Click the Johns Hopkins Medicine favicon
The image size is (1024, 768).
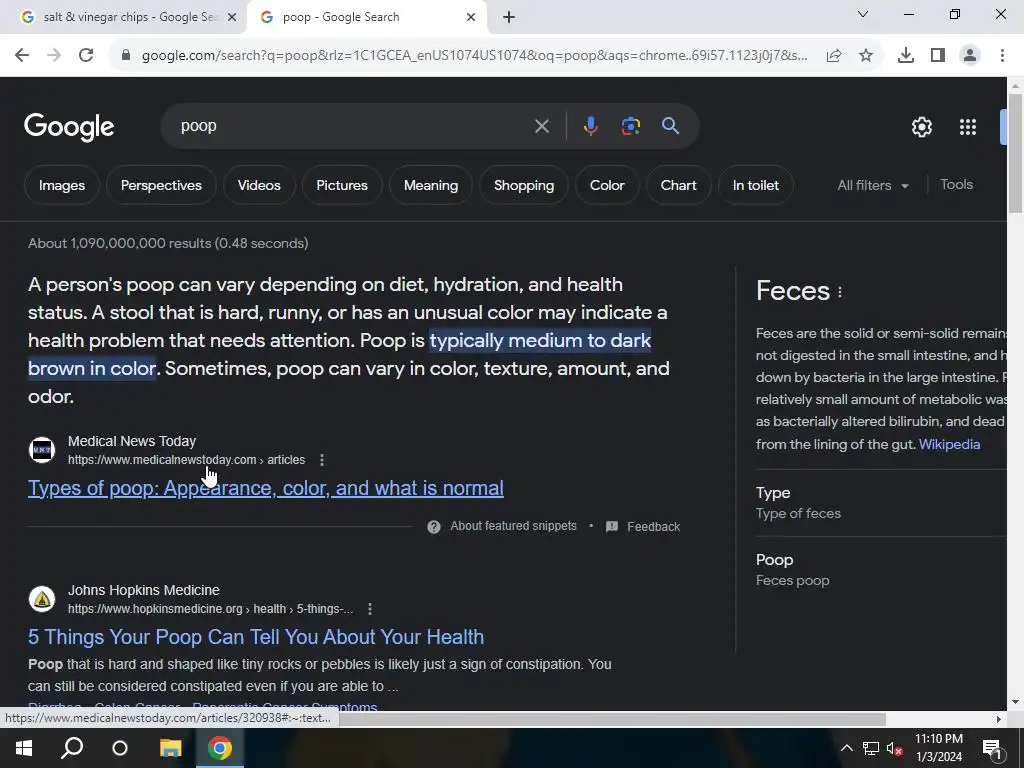42,599
